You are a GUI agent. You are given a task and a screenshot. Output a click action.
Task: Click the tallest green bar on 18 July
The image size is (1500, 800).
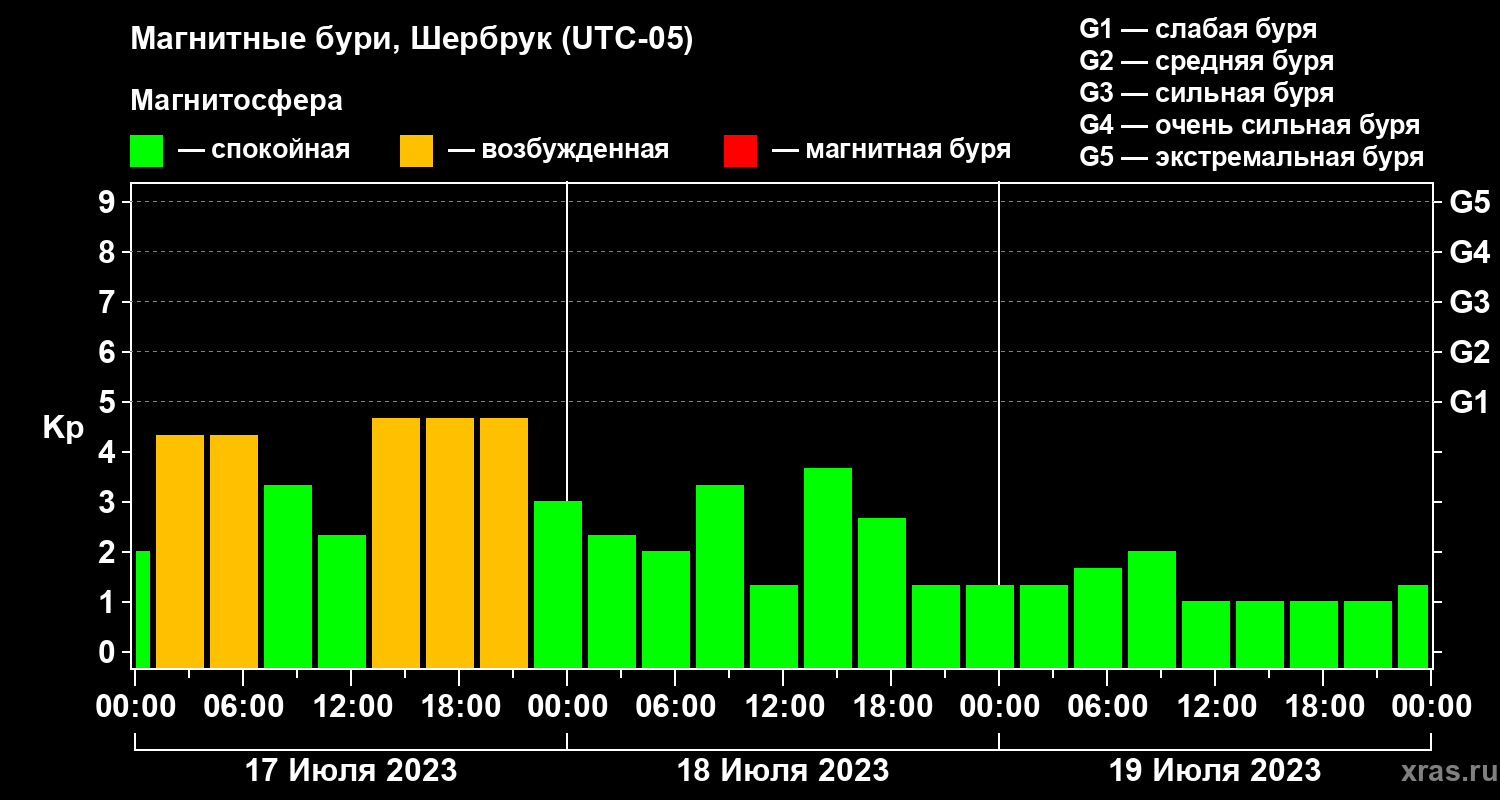[x=828, y=568]
